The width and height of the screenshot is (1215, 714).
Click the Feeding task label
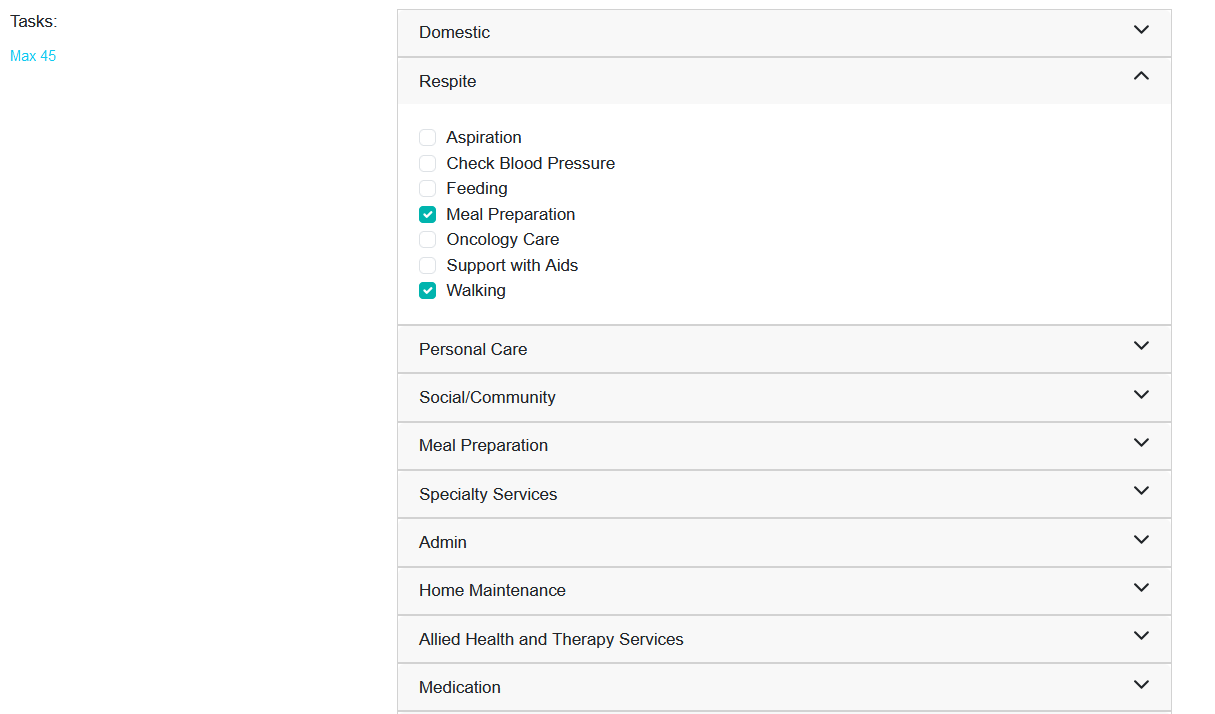[477, 189]
